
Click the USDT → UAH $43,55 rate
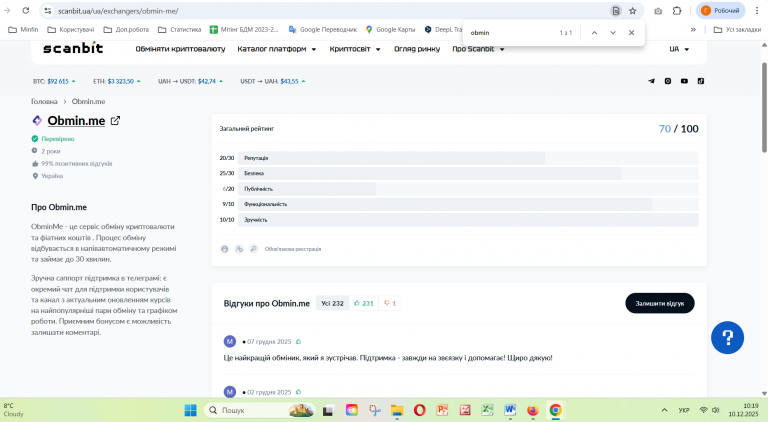click(273, 81)
